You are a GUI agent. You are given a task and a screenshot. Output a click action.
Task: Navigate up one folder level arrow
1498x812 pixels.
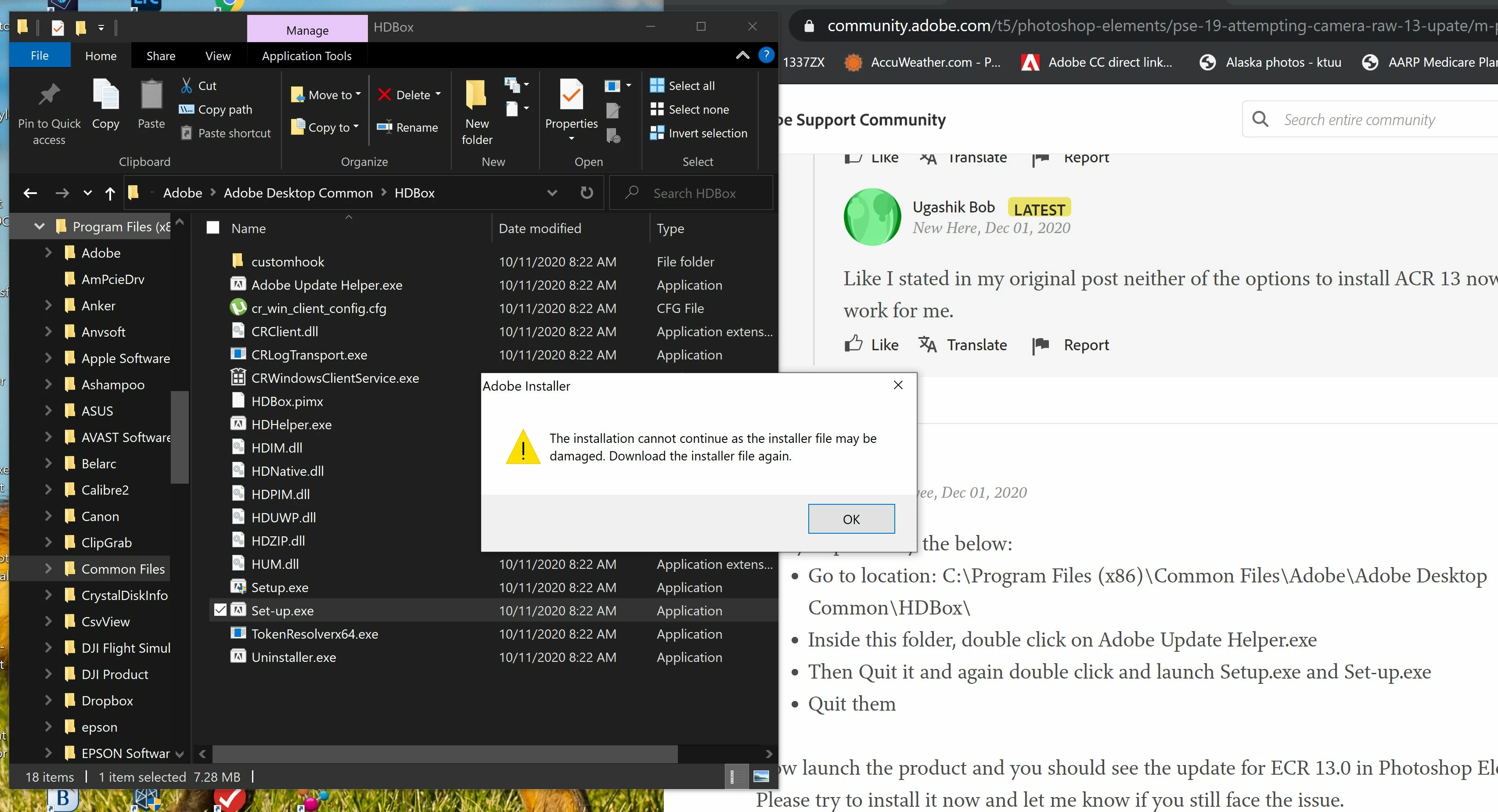pyautogui.click(x=110, y=193)
